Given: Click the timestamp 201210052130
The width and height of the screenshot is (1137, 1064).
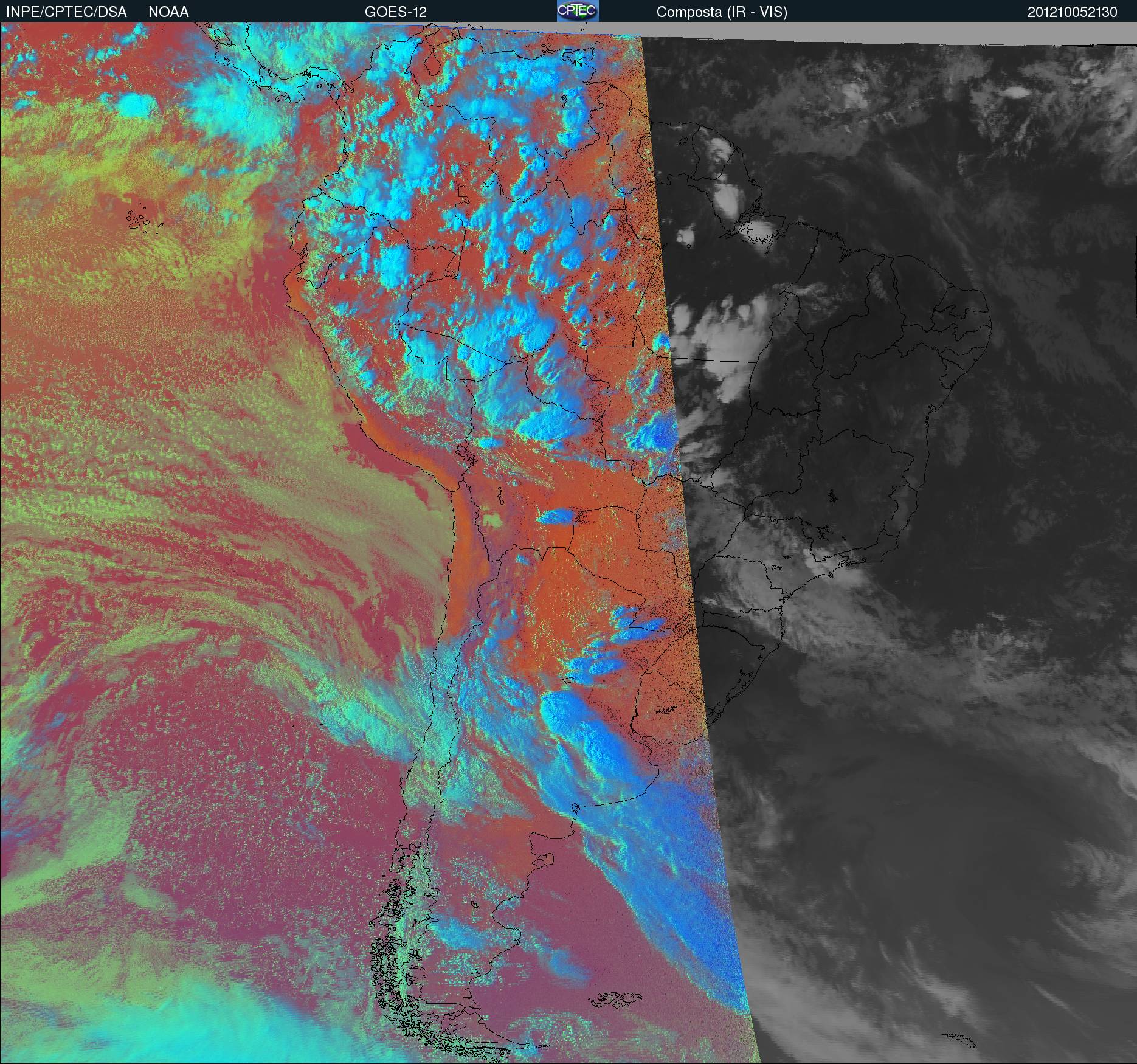Looking at the screenshot, I should [x=1072, y=12].
